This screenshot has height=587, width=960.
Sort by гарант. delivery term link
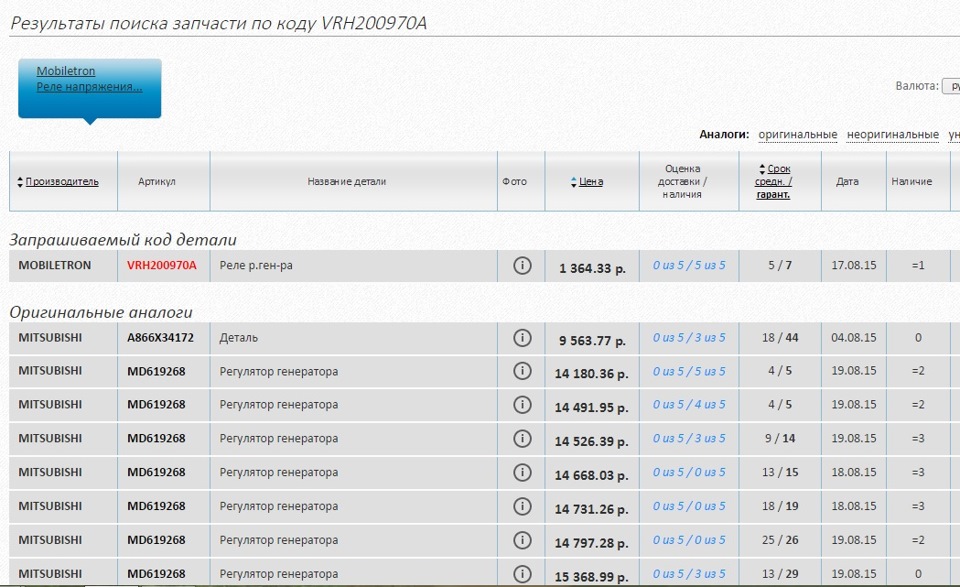click(773, 195)
